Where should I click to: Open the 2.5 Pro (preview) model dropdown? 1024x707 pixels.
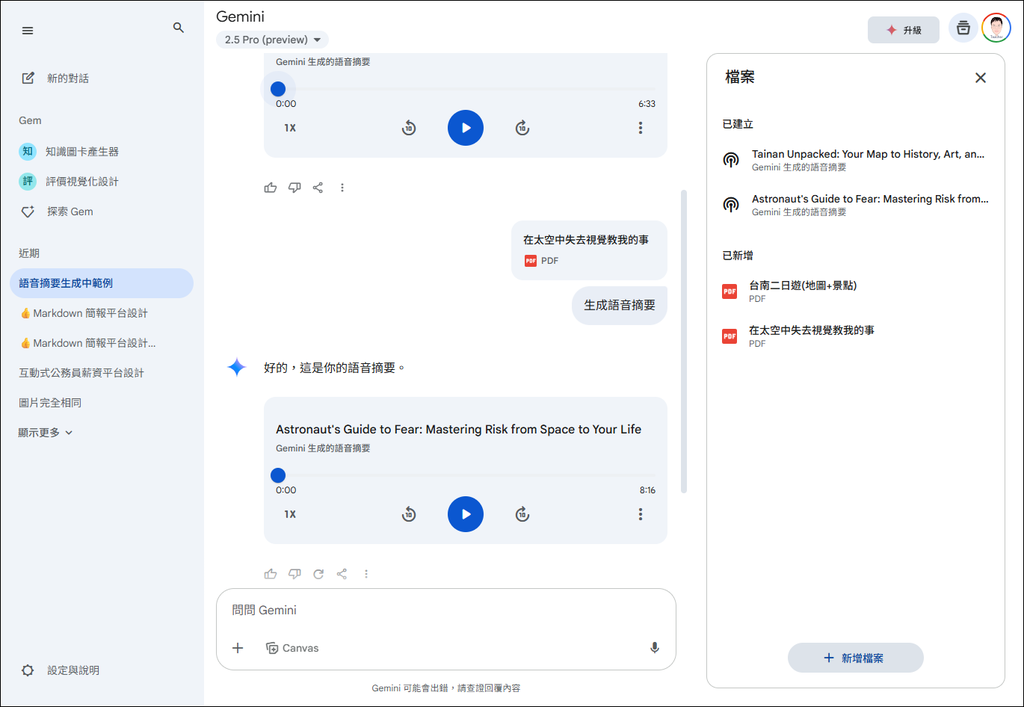272,40
